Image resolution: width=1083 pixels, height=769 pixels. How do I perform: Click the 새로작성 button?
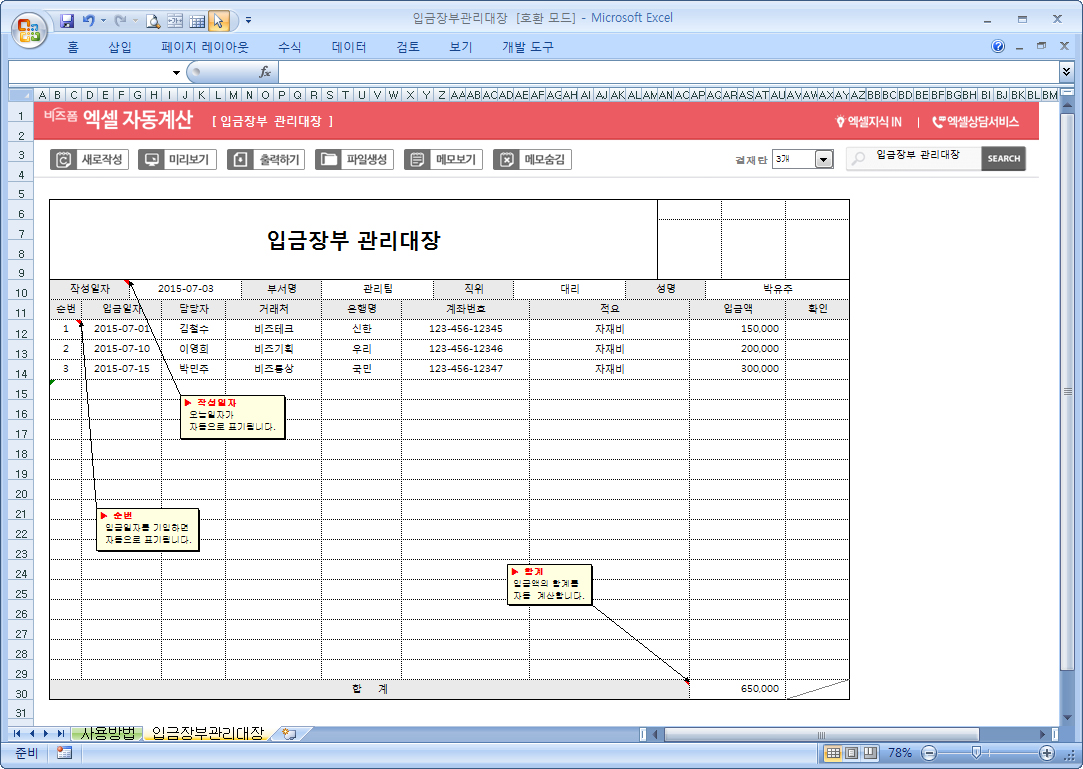[x=90, y=160]
